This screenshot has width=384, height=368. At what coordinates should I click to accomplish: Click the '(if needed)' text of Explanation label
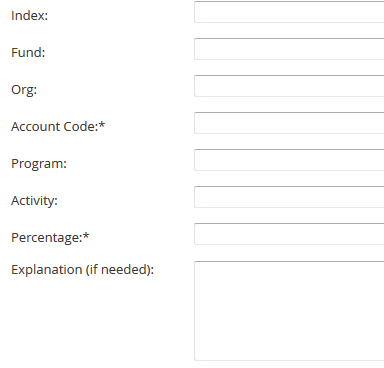pos(120,270)
